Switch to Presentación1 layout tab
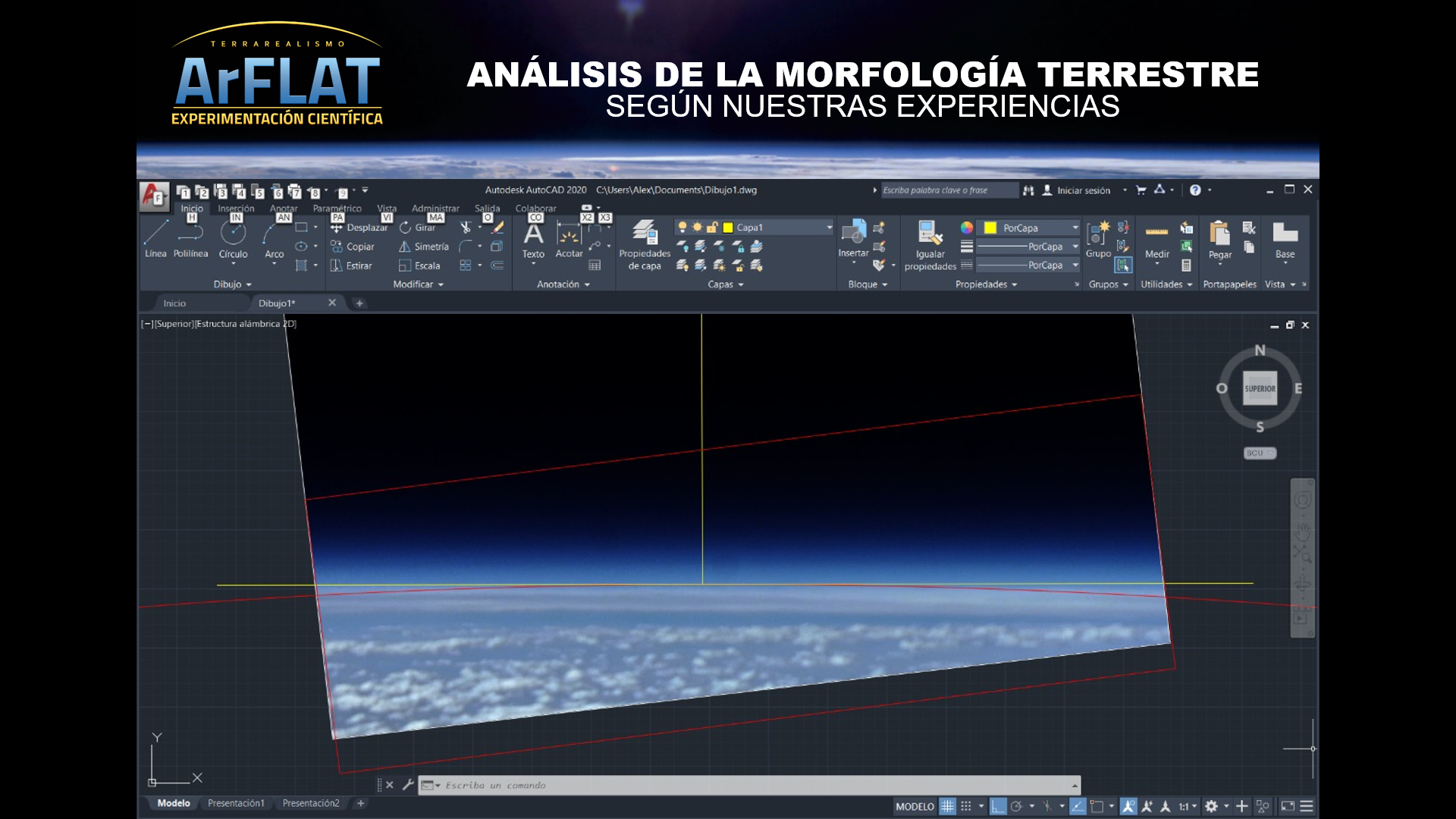Image resolution: width=1456 pixels, height=819 pixels. [x=236, y=803]
